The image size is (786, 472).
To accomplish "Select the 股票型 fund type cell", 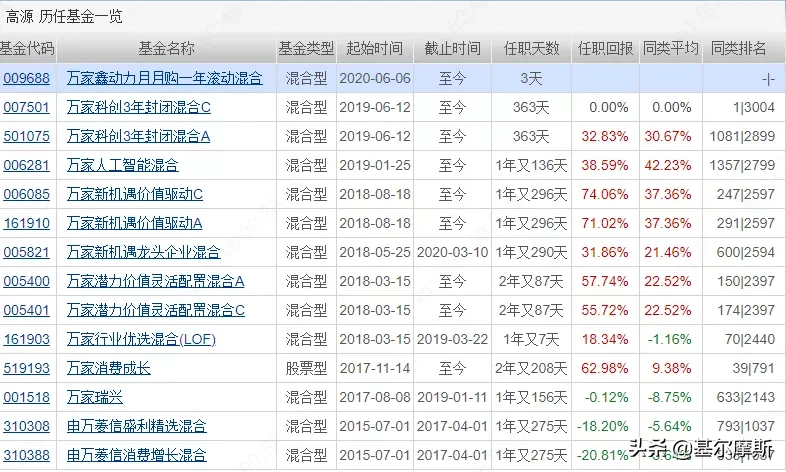I will point(306,368).
